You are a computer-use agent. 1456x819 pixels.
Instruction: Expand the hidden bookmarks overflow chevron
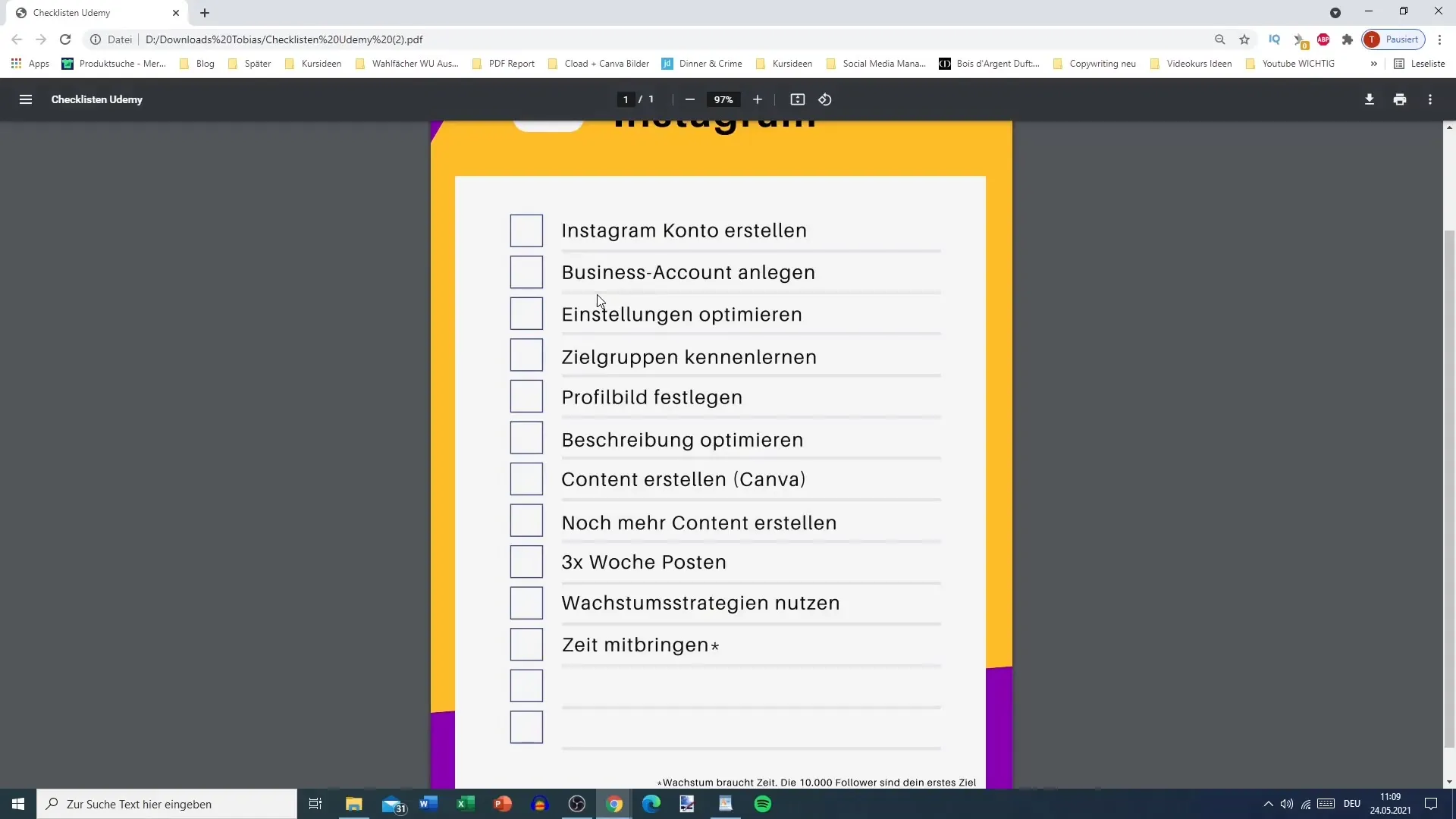pos(1373,64)
